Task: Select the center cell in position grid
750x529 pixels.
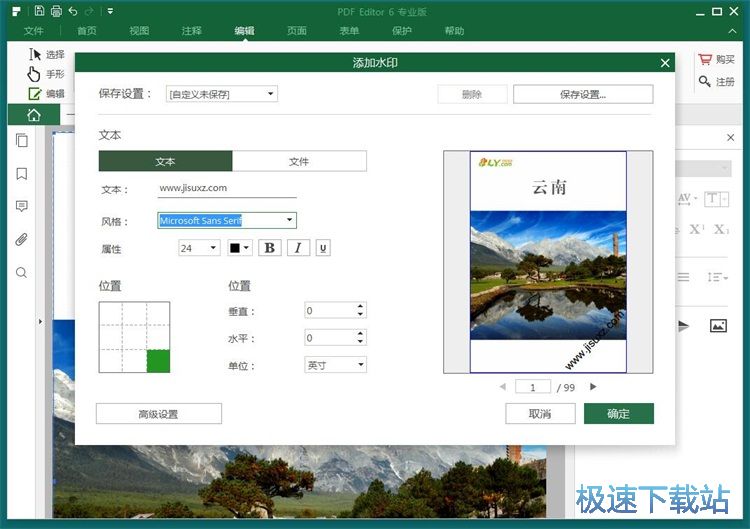Action: click(x=134, y=337)
